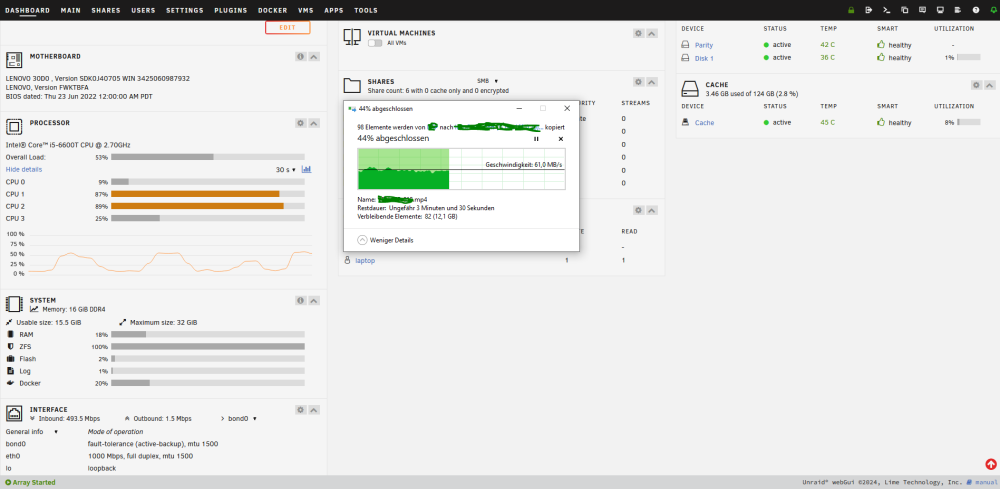Open the green notifications bell
1000x489 pixels.
tap(993, 10)
